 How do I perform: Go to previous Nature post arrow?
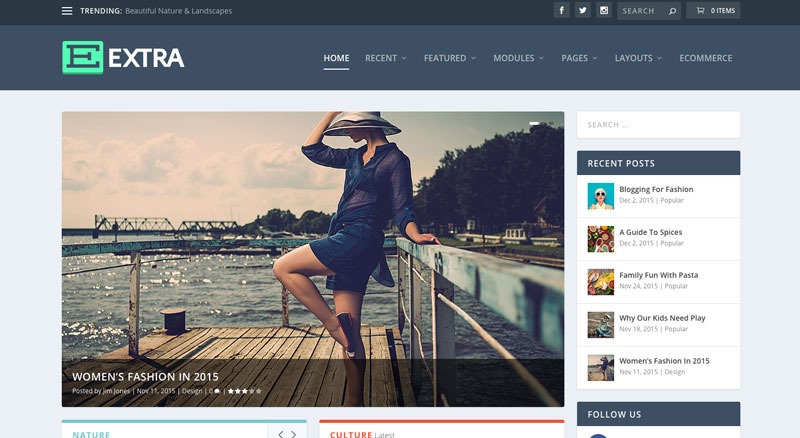(x=281, y=434)
